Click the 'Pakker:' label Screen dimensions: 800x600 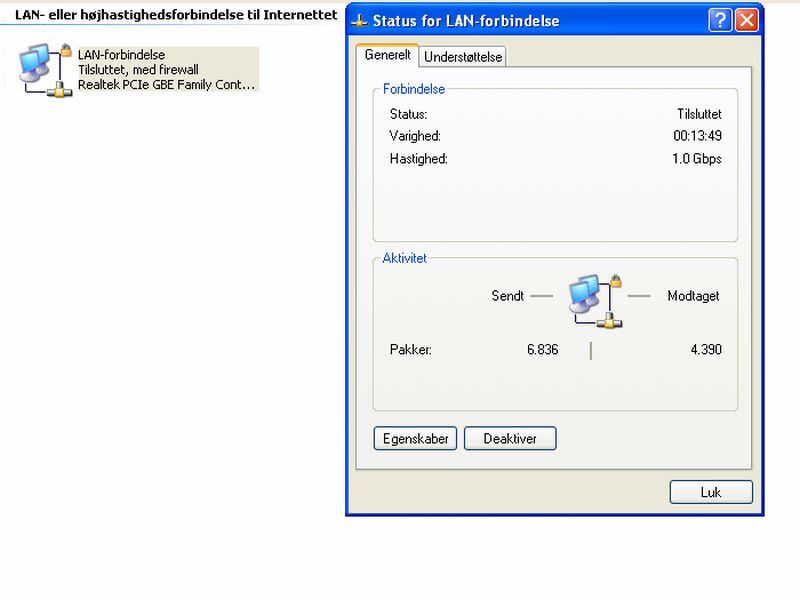click(x=411, y=350)
